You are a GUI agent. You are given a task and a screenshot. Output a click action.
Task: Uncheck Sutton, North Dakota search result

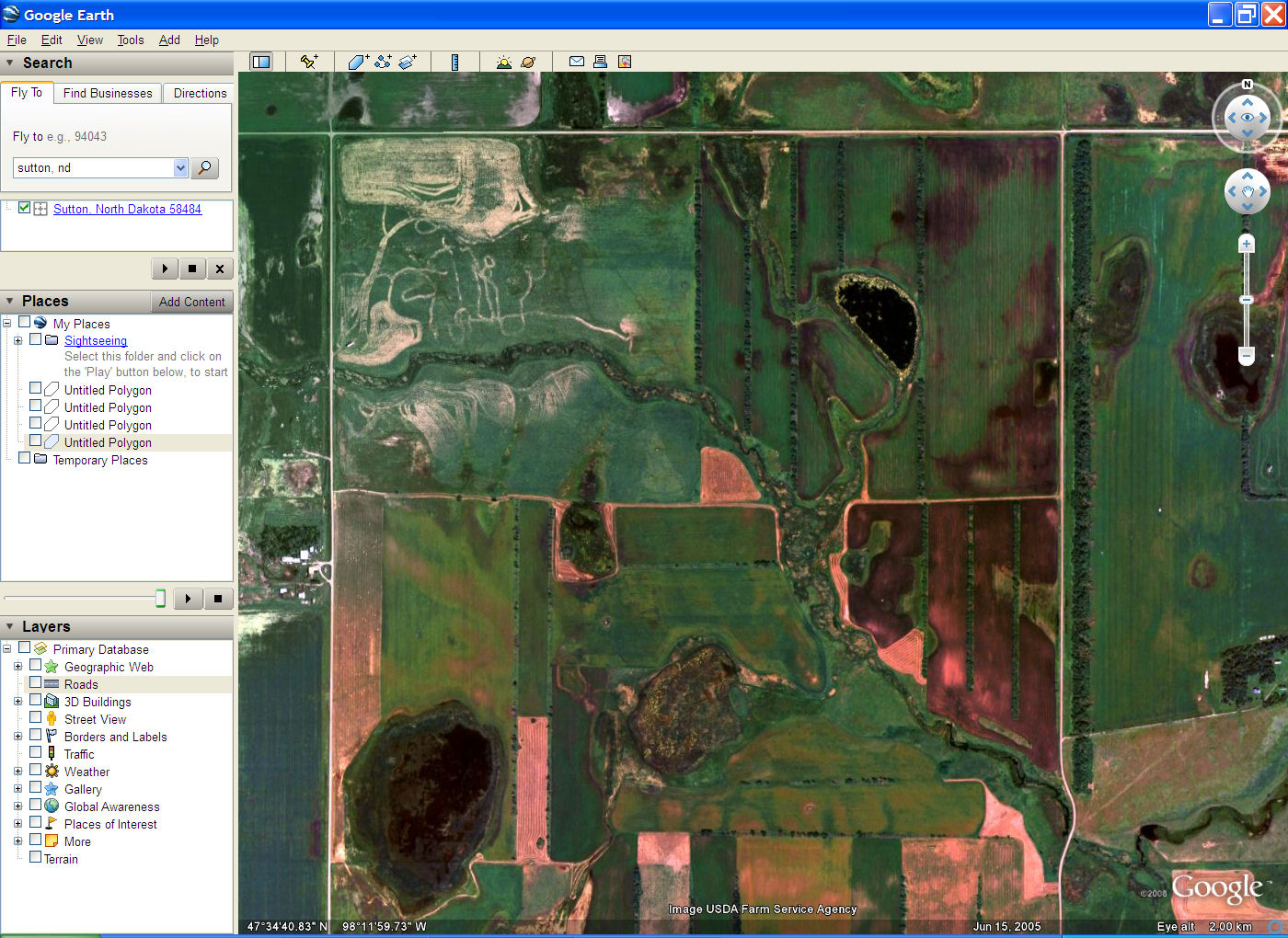click(x=25, y=208)
